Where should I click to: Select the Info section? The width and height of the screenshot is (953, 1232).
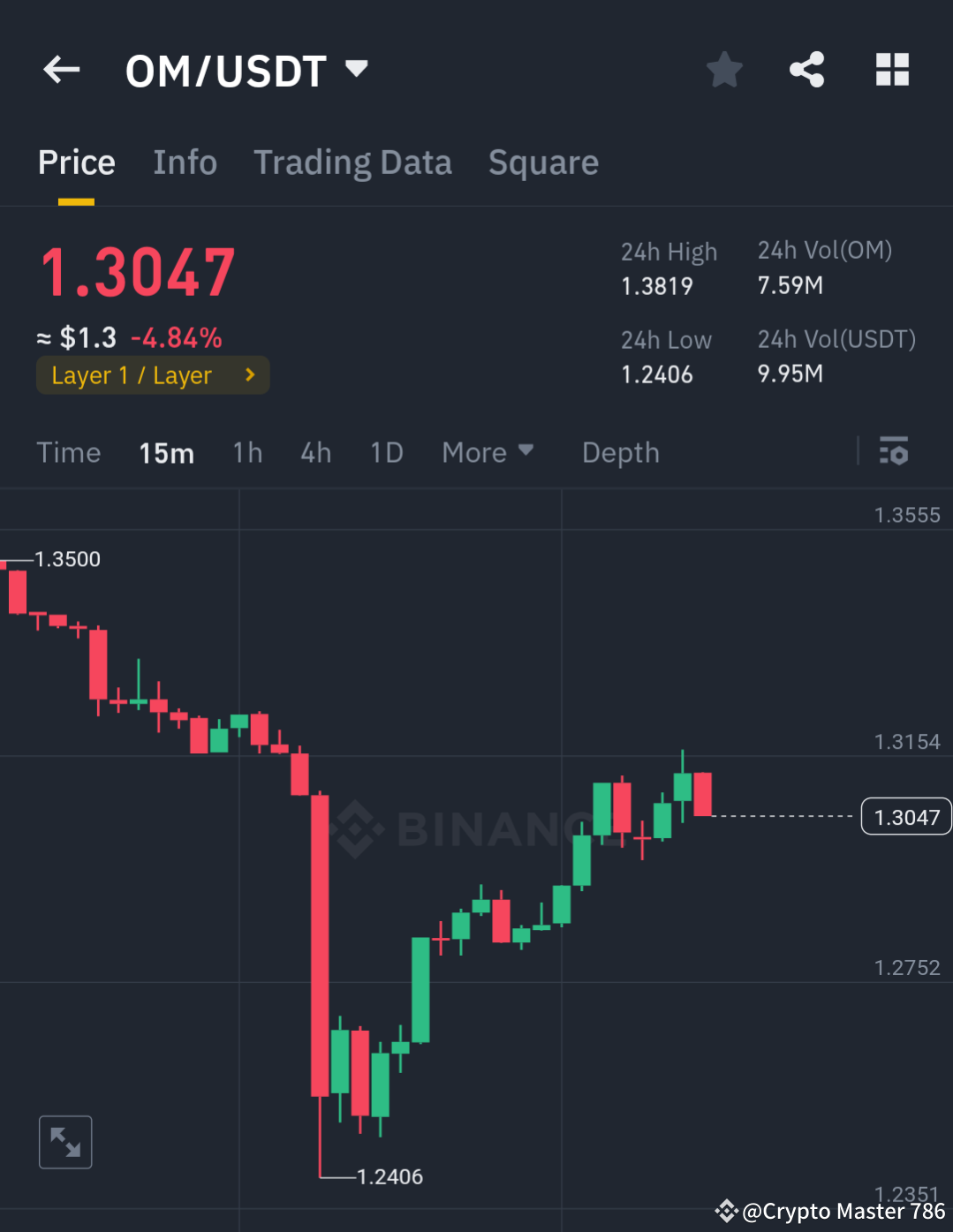click(185, 162)
